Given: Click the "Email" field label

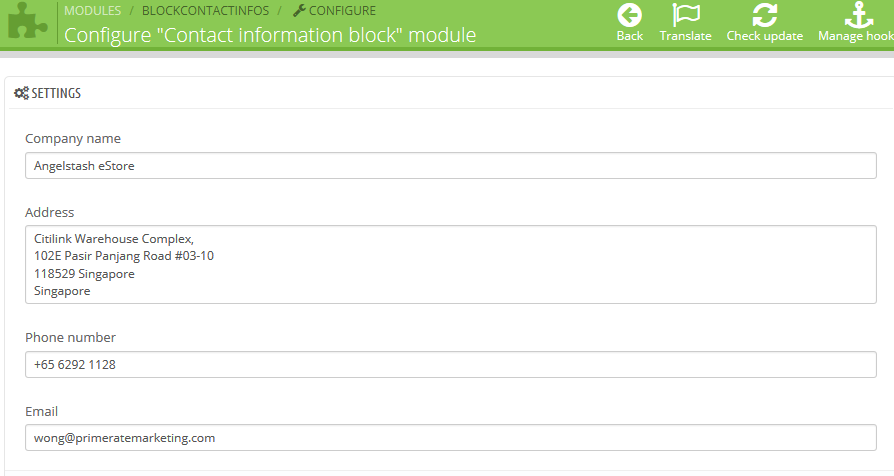Looking at the screenshot, I should (42, 411).
